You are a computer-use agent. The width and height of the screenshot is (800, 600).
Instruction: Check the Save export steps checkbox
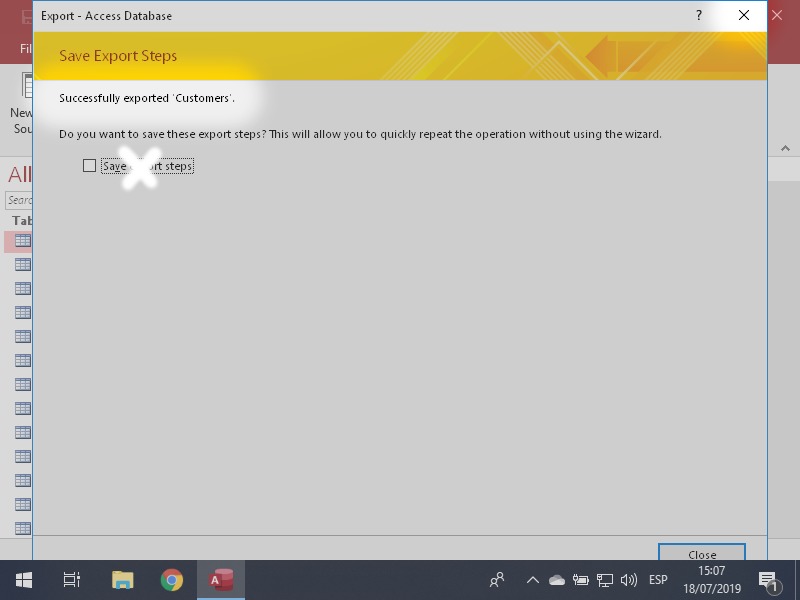tap(90, 166)
